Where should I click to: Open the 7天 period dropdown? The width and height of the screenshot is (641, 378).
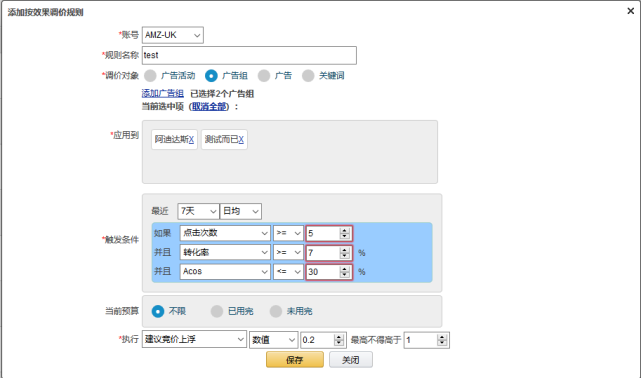198,211
